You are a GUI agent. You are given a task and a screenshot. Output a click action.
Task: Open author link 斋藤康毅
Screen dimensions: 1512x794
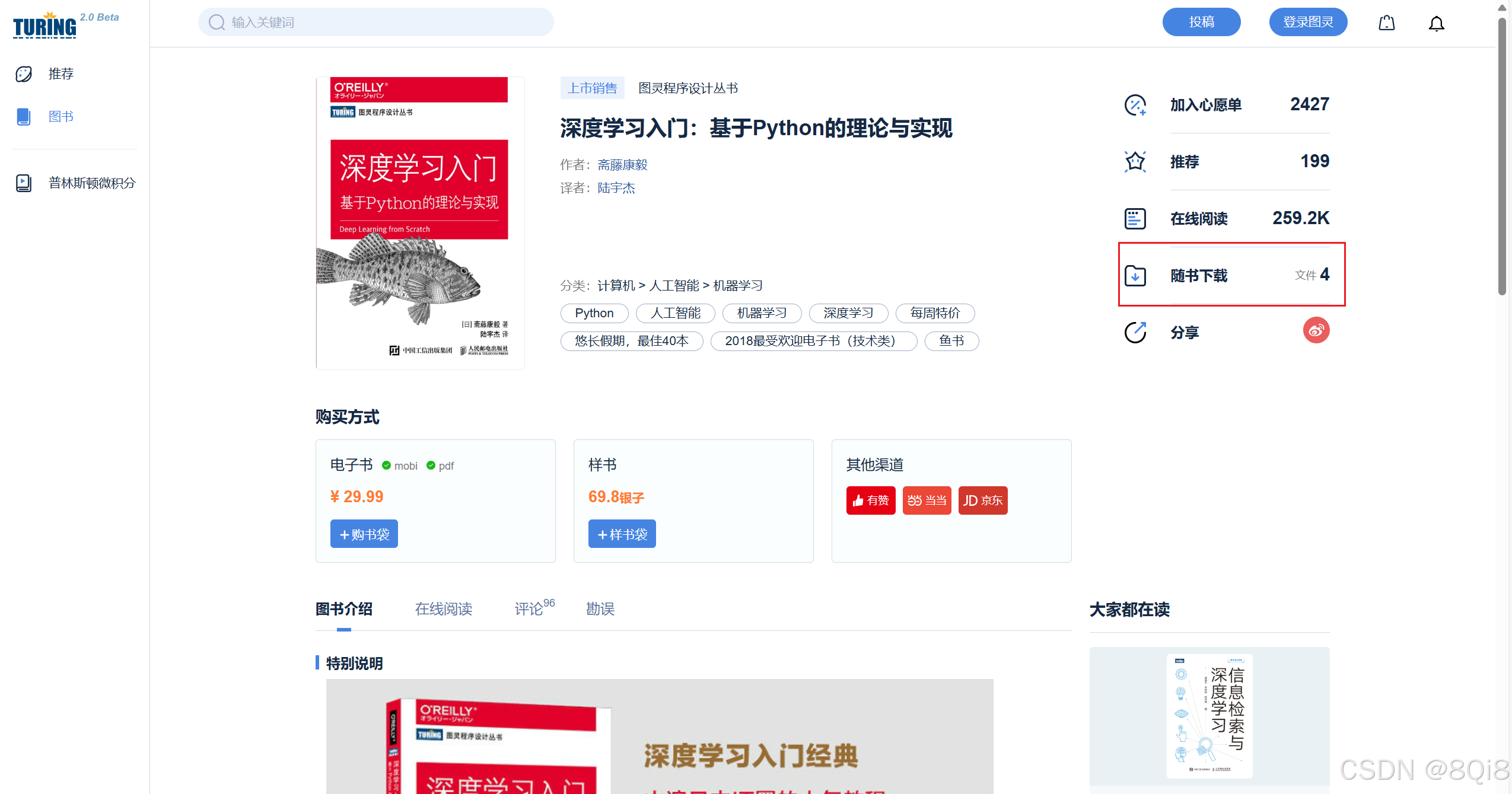tap(622, 165)
